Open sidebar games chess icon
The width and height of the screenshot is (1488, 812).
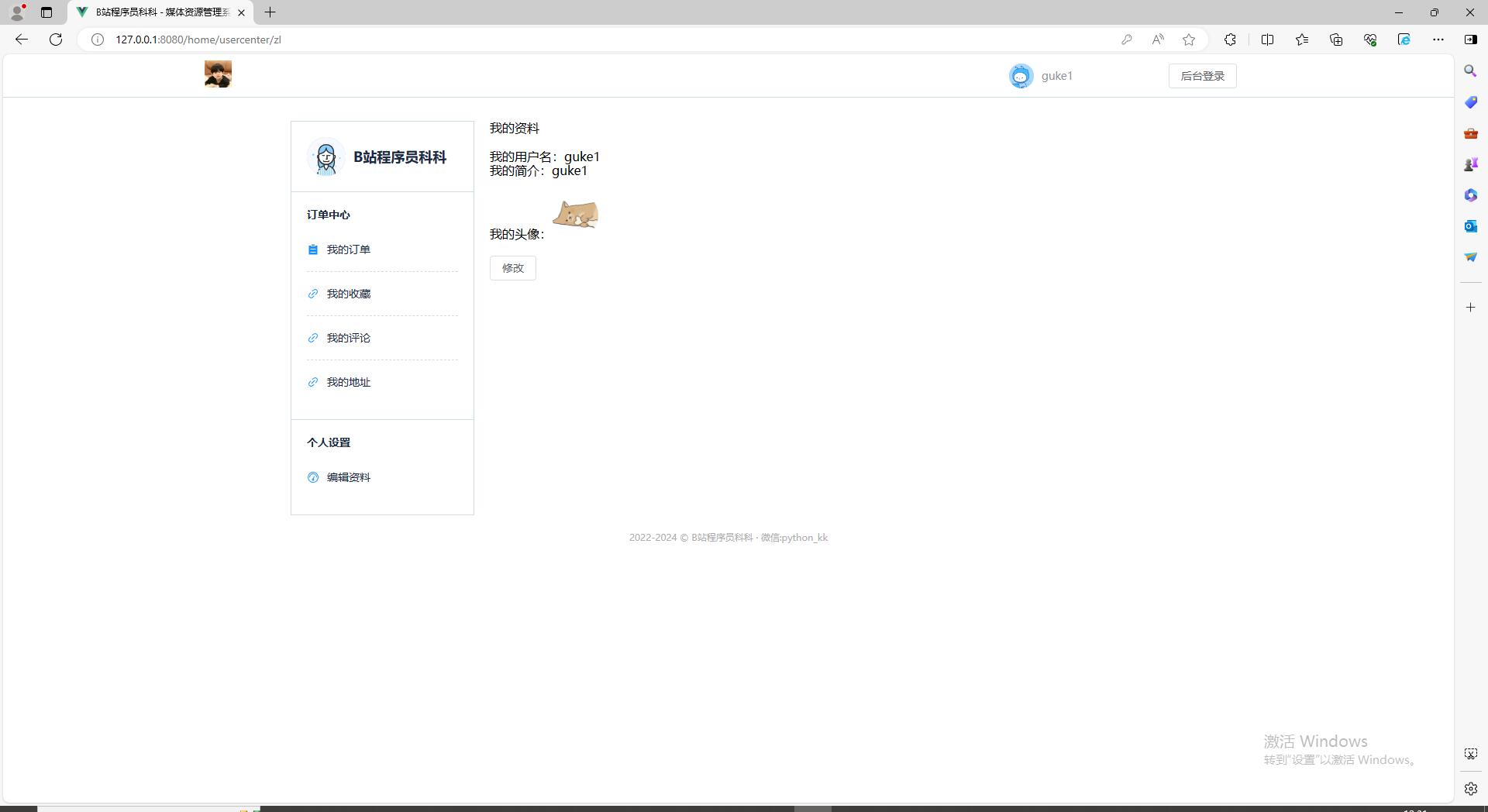[x=1470, y=164]
